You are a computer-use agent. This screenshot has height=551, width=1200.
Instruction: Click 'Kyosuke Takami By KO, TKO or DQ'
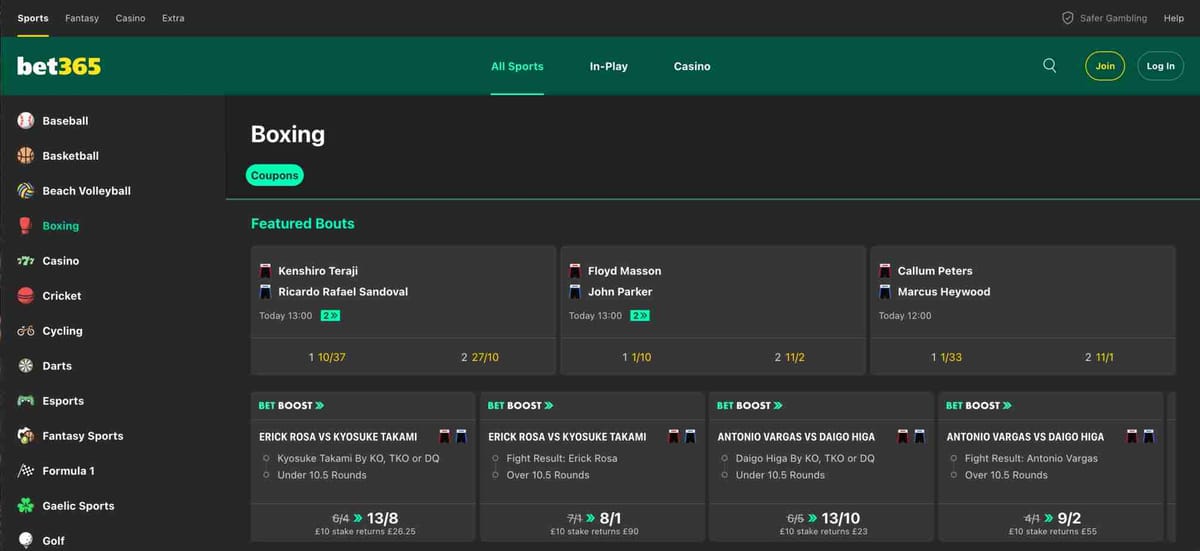358,459
